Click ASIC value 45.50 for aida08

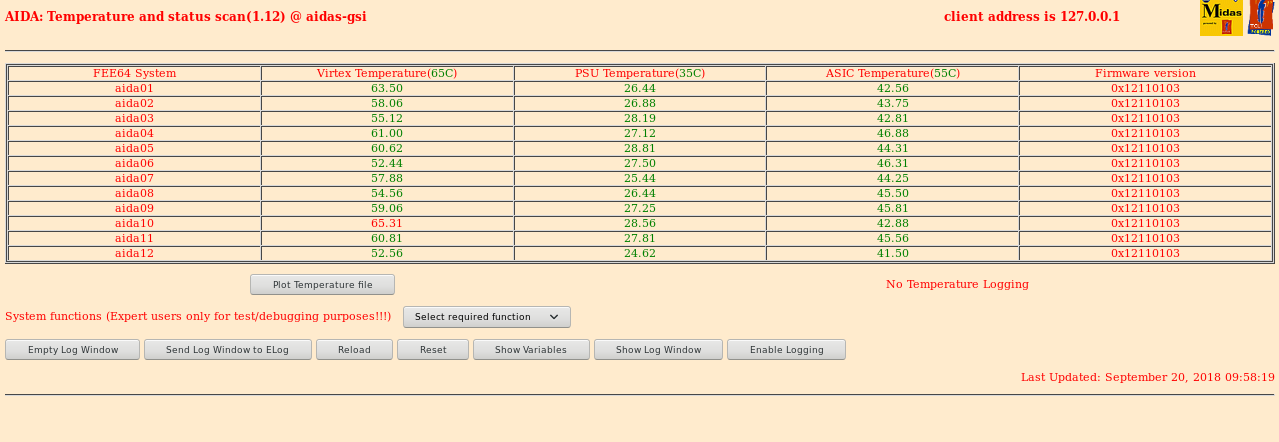(x=893, y=193)
